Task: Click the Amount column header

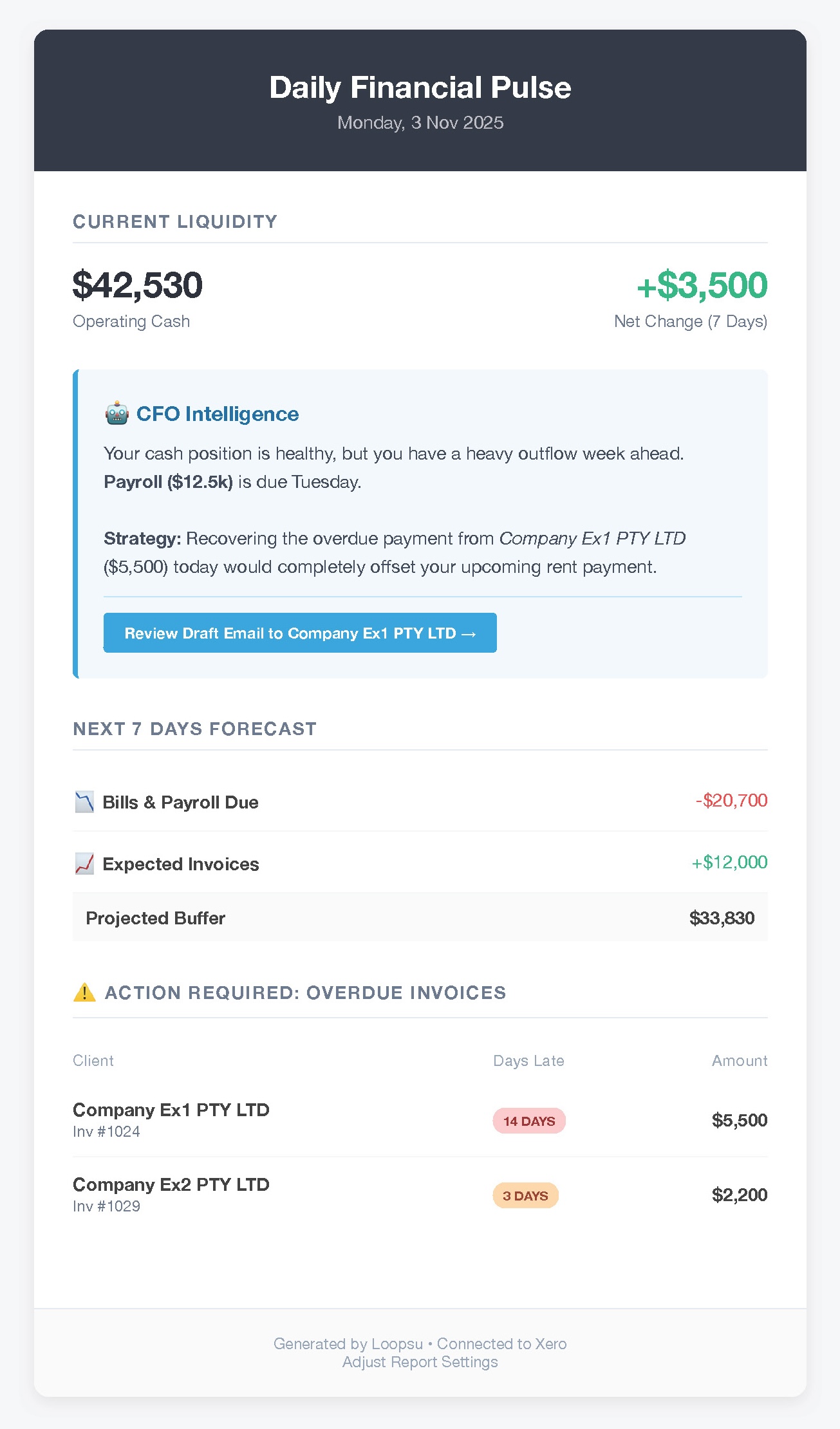Action: click(740, 1060)
